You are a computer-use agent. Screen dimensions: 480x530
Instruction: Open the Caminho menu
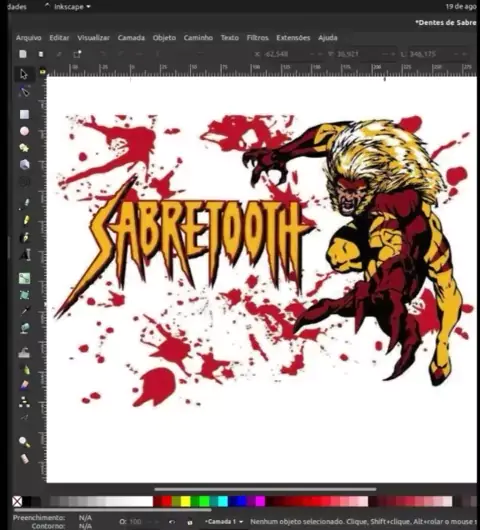coord(198,38)
